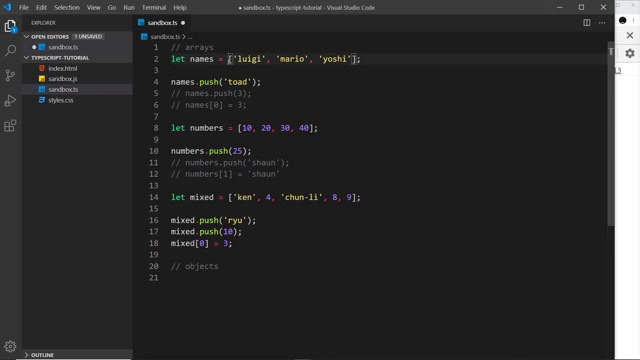Click 'toad' string on line 4
This screenshot has width=640, height=360.
point(237,82)
